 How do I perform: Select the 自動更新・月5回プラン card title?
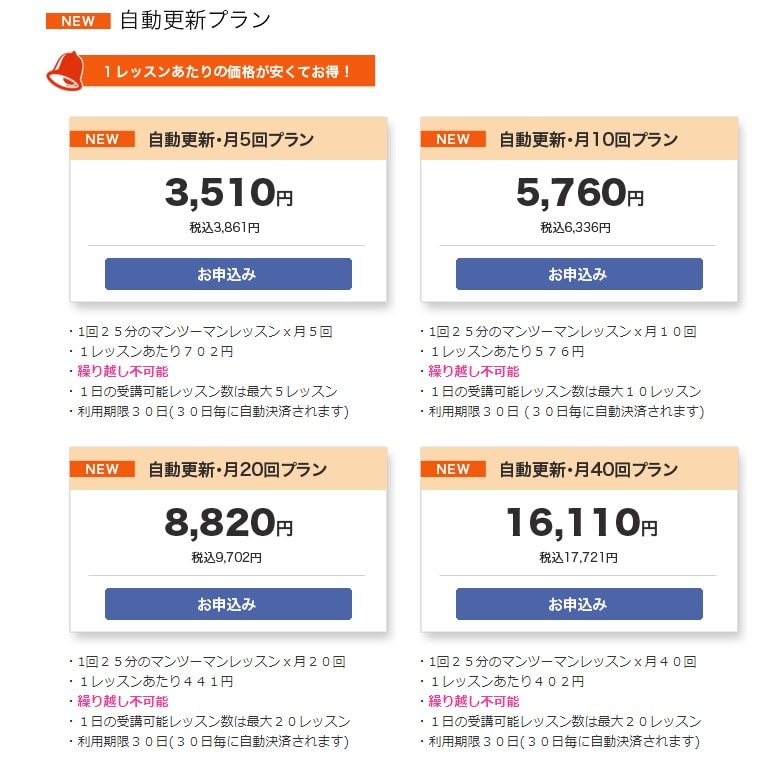click(231, 139)
